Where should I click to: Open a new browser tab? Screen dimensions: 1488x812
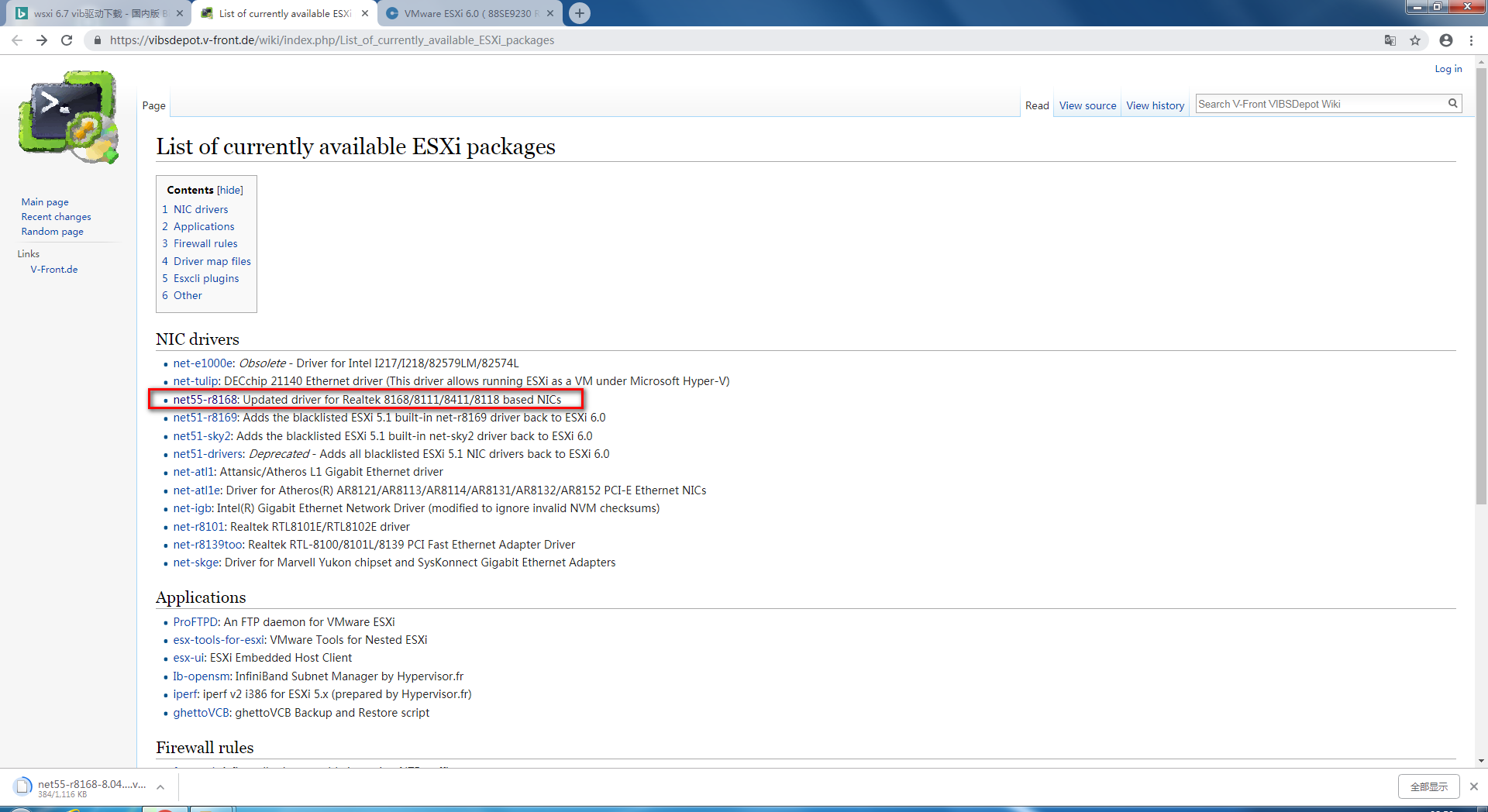579,13
